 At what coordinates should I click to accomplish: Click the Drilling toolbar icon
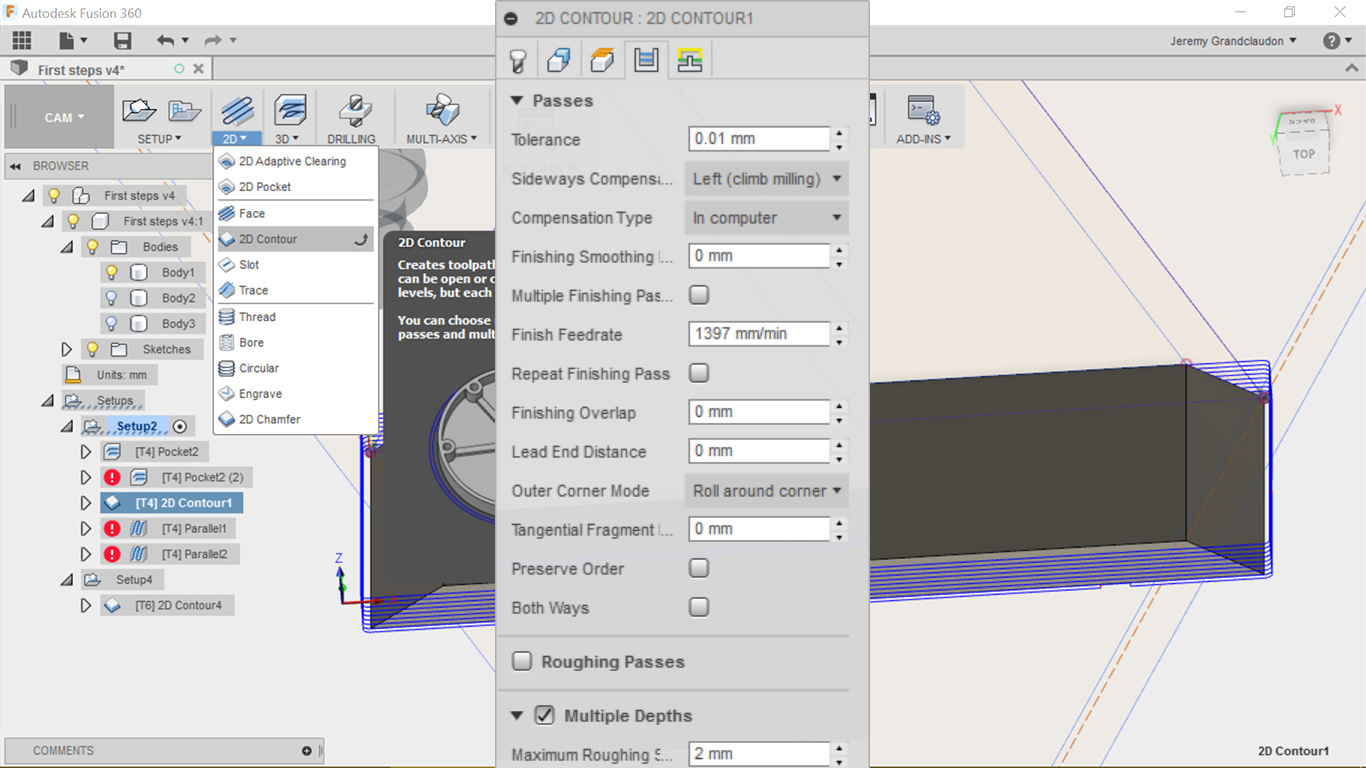click(x=353, y=110)
